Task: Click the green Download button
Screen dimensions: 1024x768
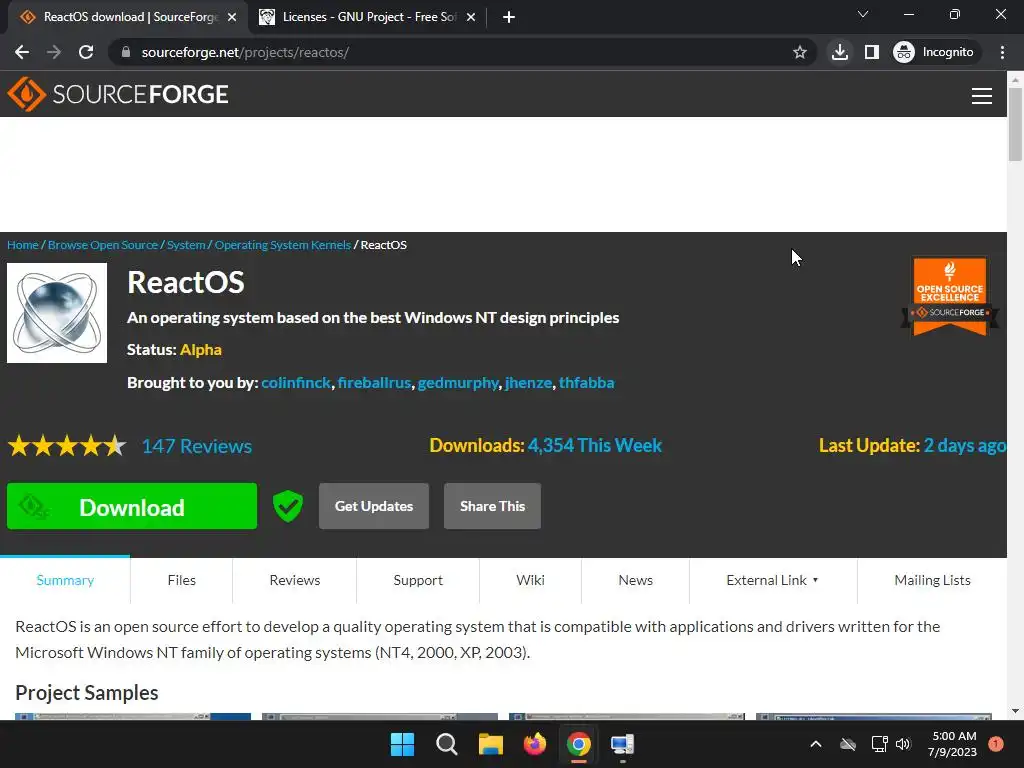Action: click(x=132, y=506)
